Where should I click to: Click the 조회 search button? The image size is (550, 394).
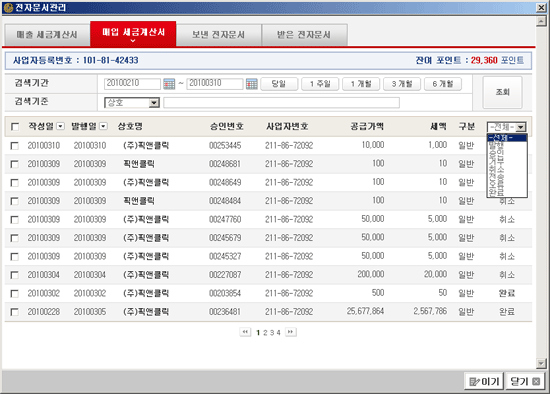coord(502,92)
